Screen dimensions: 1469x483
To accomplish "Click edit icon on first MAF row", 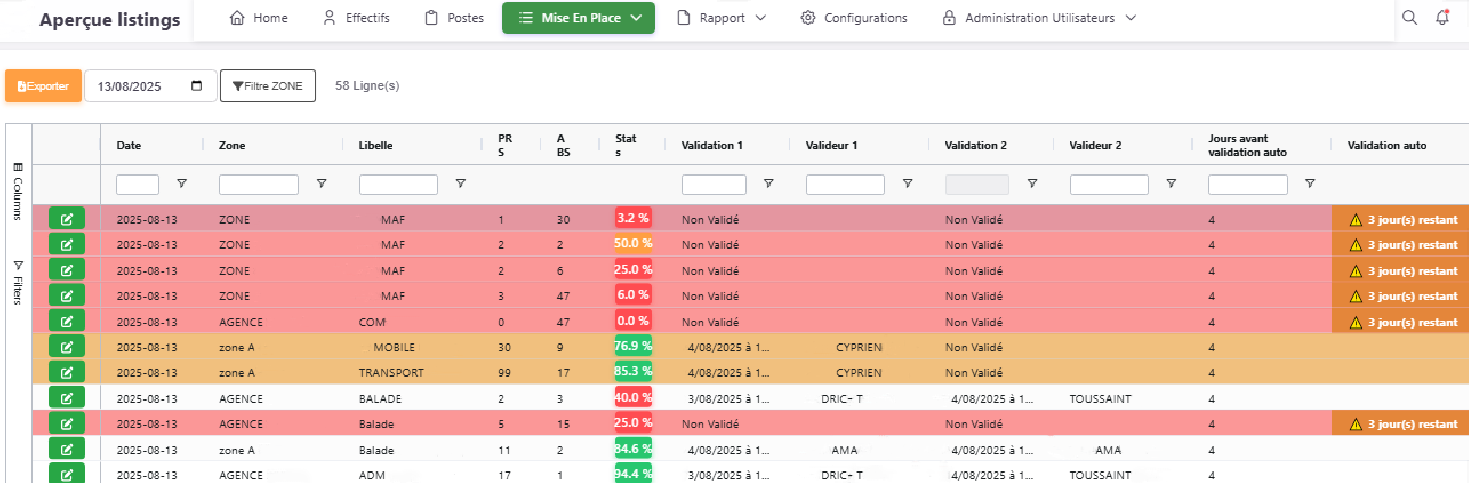I will 67,219.
